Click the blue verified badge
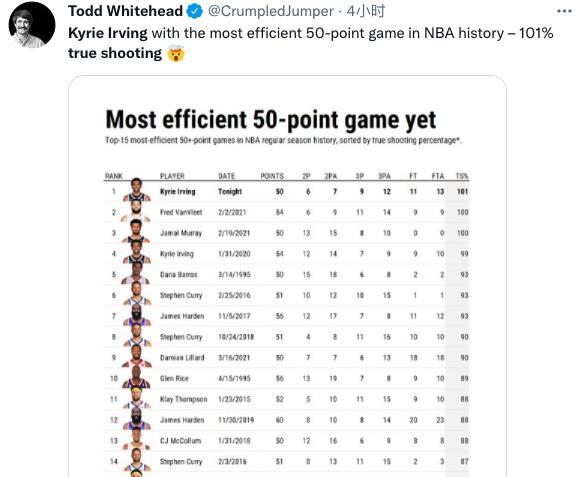 pyautogui.click(x=194, y=11)
